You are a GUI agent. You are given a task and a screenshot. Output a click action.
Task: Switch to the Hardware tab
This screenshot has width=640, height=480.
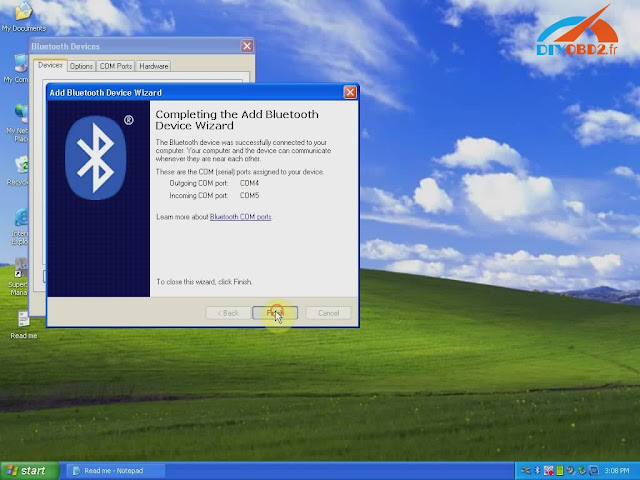click(x=153, y=66)
